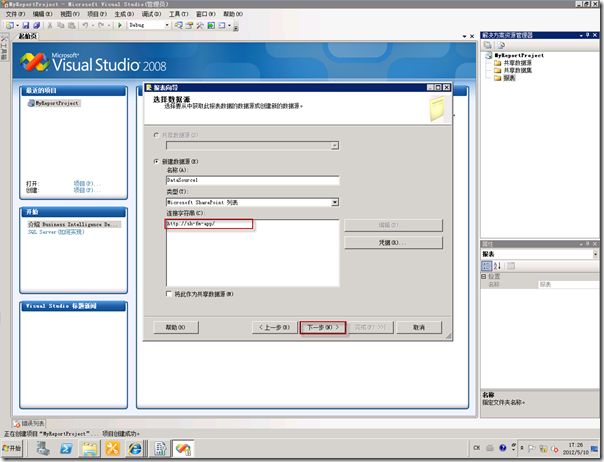
Task: Select 共享数据集 folder in Solution Explorer
Action: point(517,71)
